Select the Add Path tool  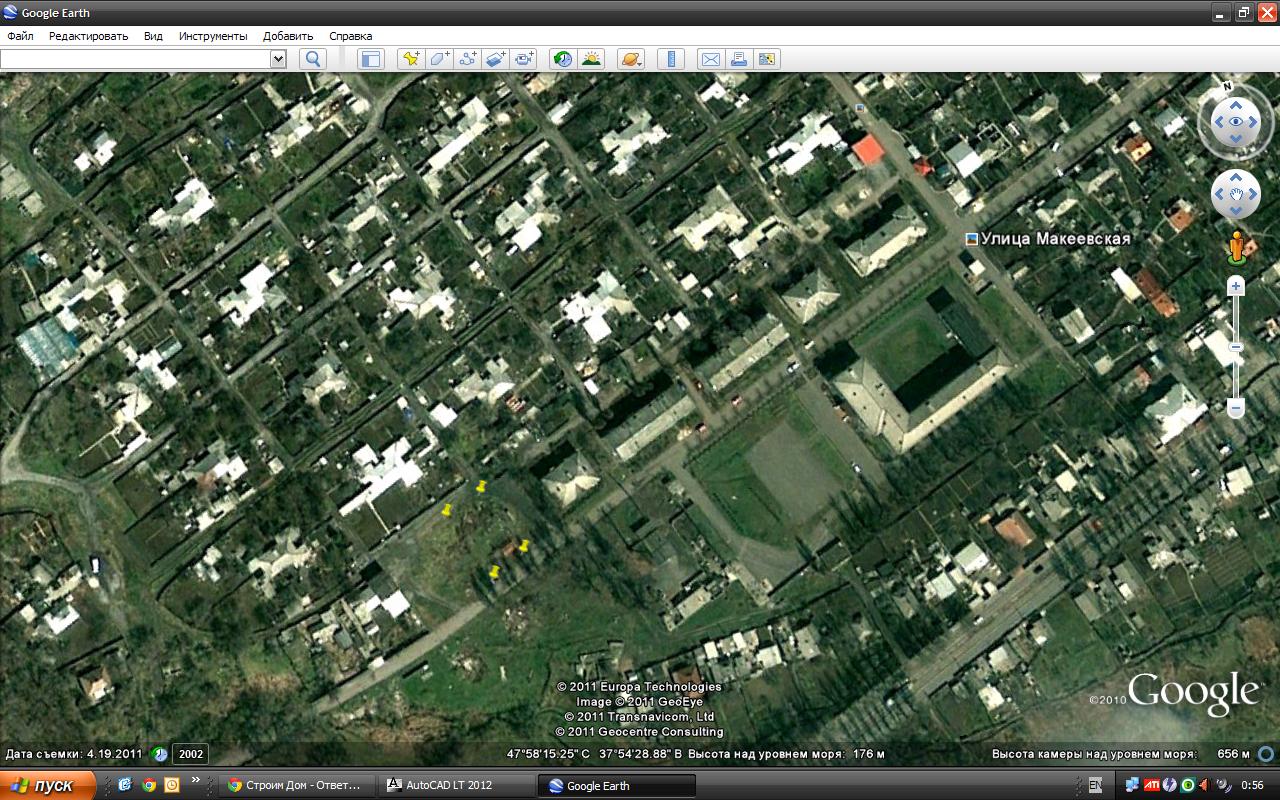pyautogui.click(x=467, y=59)
